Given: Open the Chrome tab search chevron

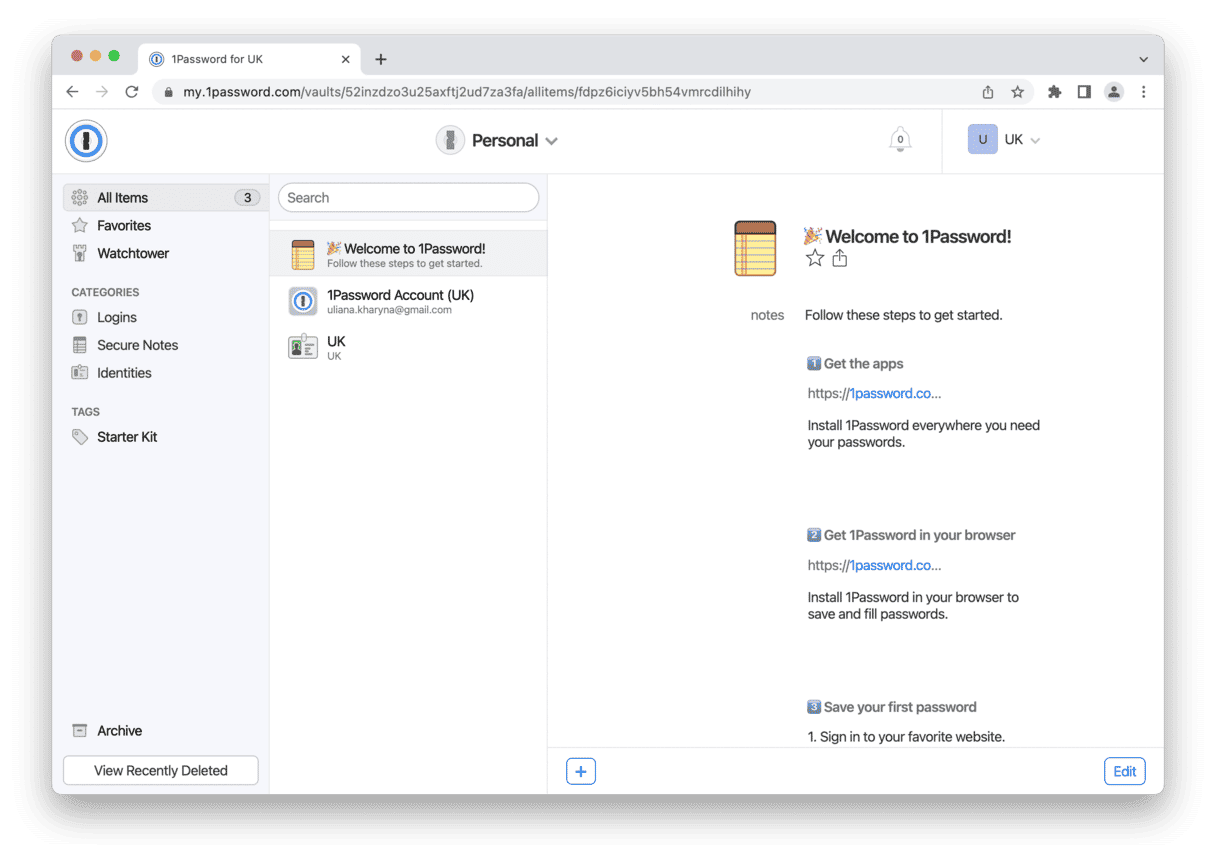Looking at the screenshot, I should click(1144, 59).
